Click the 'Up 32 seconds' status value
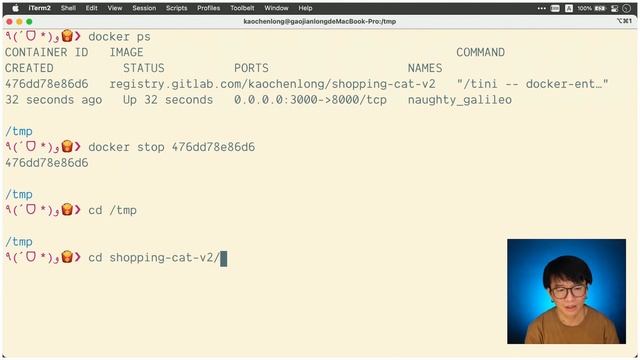The image size is (640, 360). pos(168,100)
